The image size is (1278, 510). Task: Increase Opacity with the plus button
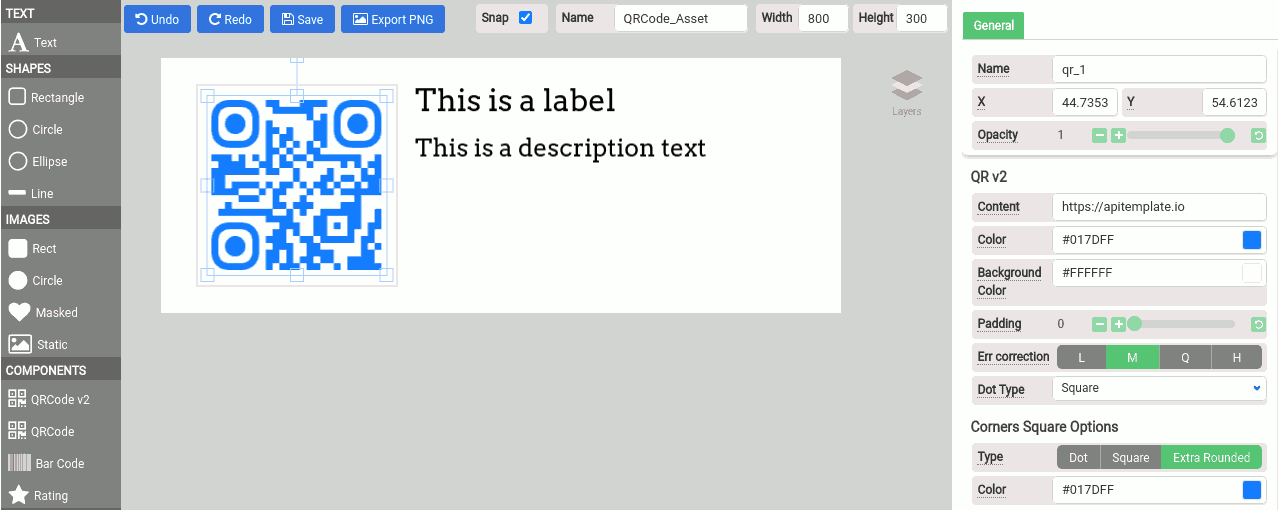1119,135
